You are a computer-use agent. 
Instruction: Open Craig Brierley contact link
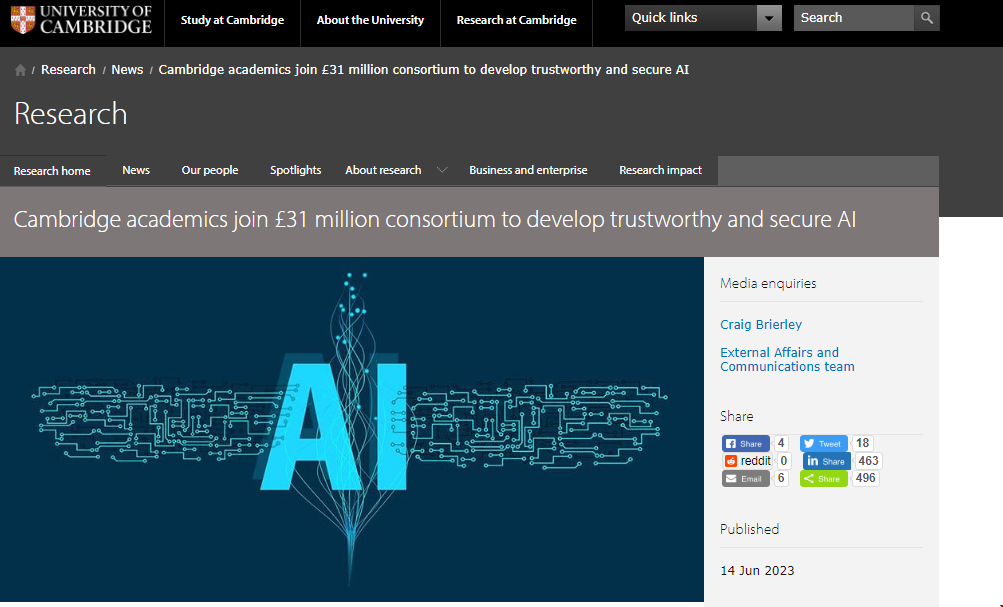point(761,324)
